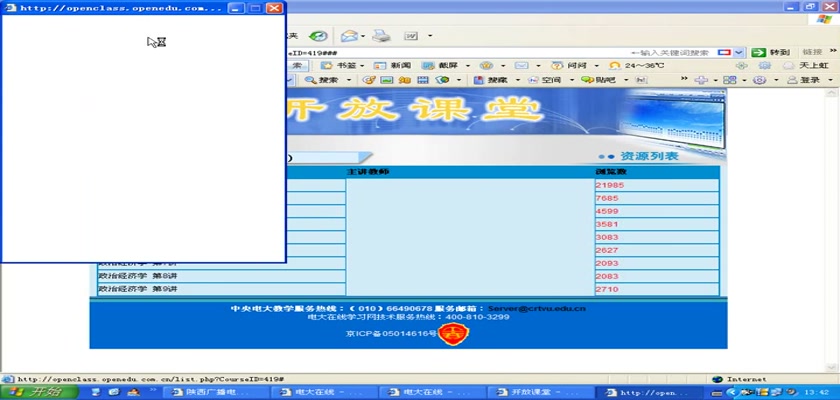Click the 搜藏 favorites button
The image size is (840, 400).
(491, 80)
